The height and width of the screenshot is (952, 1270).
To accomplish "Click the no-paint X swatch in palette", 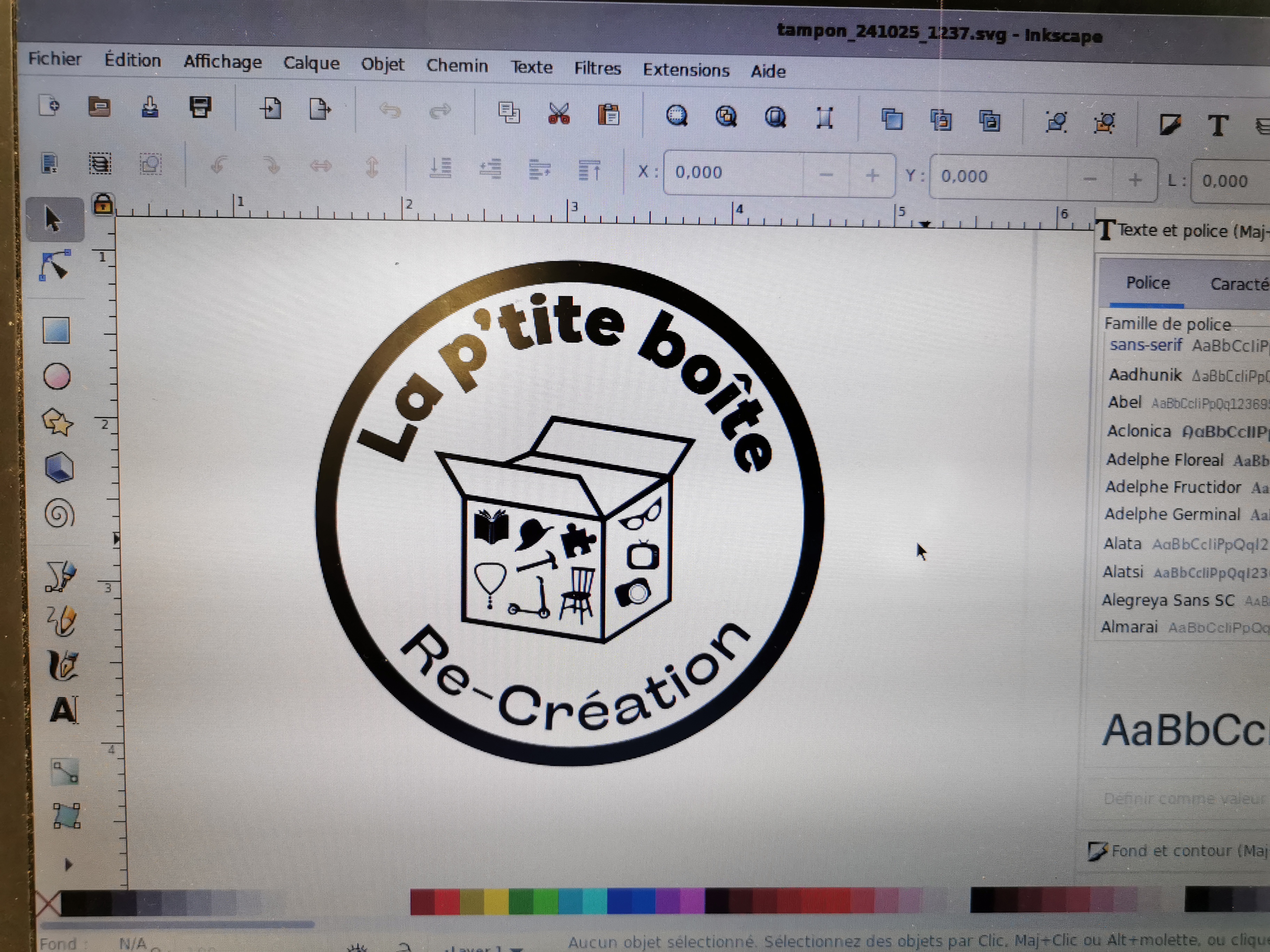I will [48, 904].
